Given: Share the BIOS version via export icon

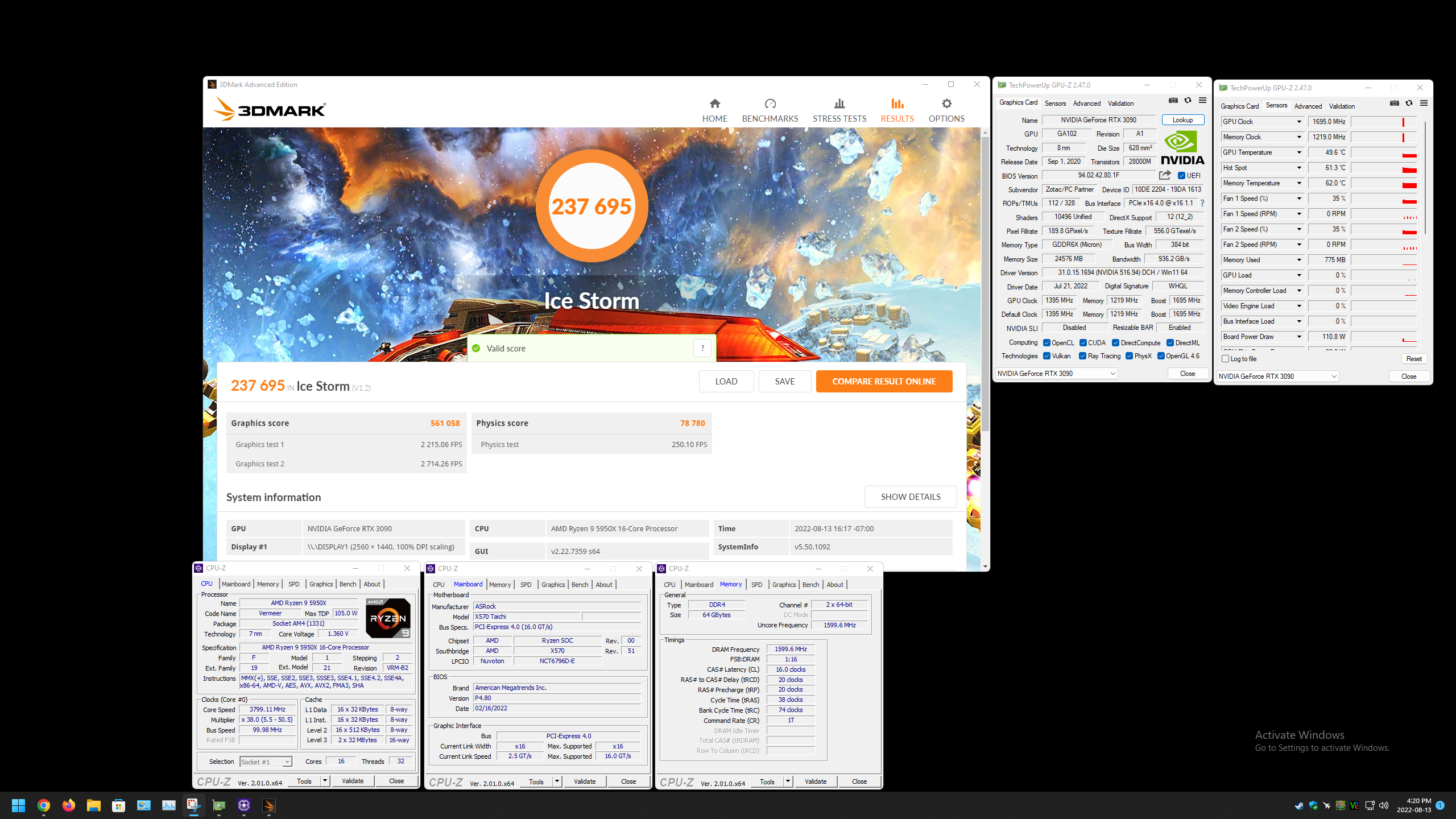Looking at the screenshot, I should click(1165, 175).
